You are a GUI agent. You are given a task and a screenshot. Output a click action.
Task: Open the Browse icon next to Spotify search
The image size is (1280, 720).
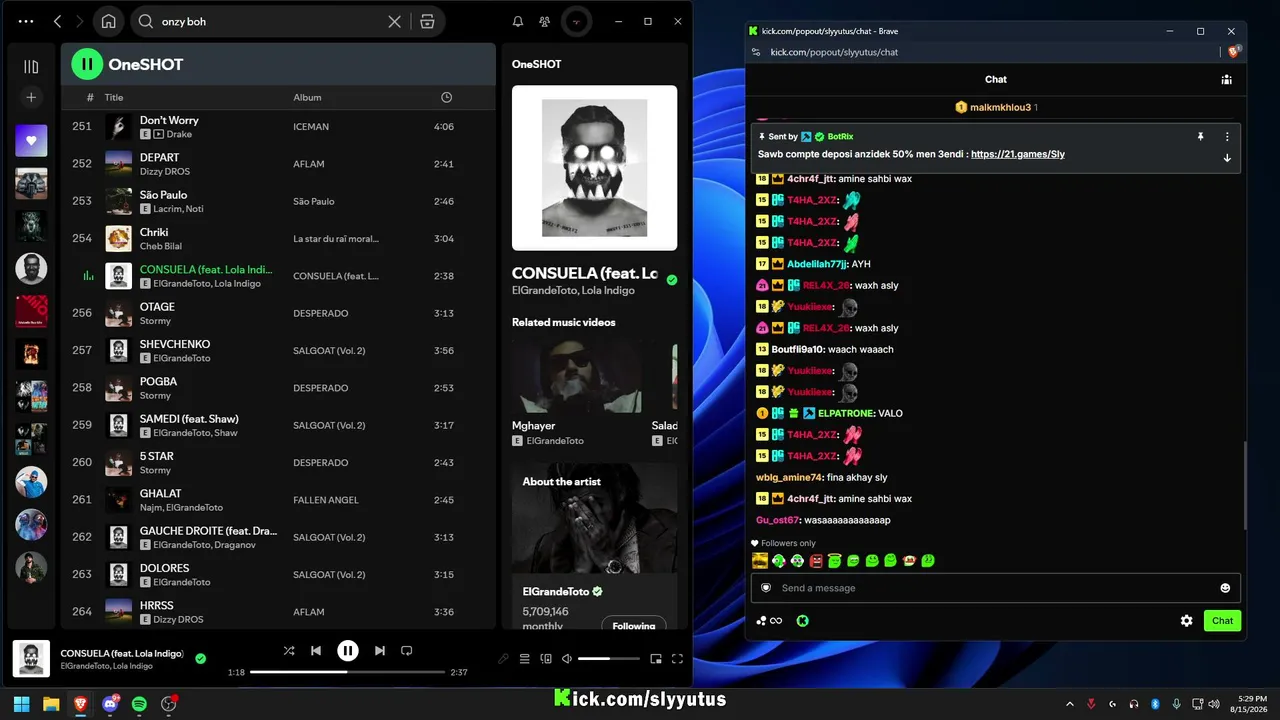pos(427,21)
